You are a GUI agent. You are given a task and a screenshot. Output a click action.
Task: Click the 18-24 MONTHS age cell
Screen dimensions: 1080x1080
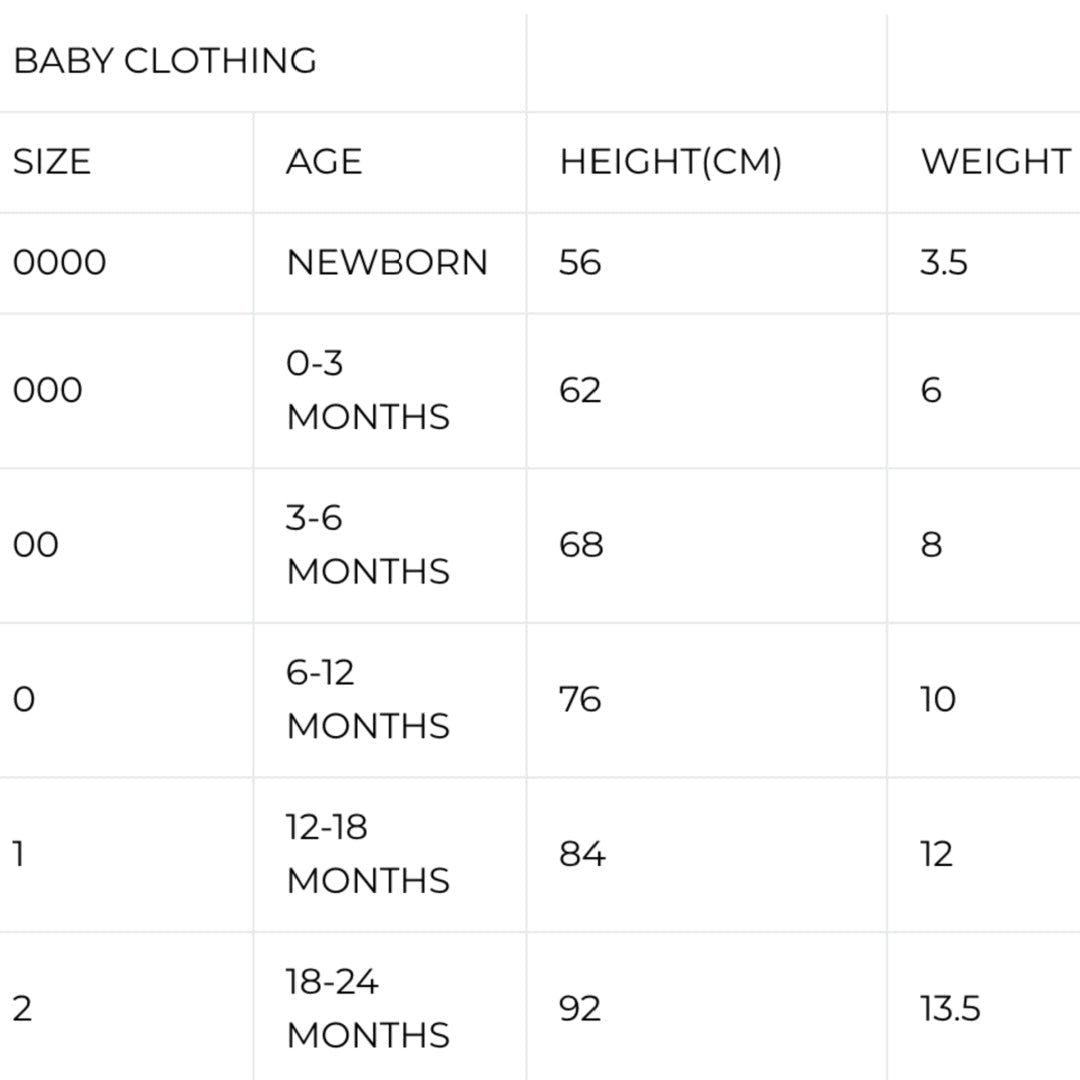(x=368, y=1008)
